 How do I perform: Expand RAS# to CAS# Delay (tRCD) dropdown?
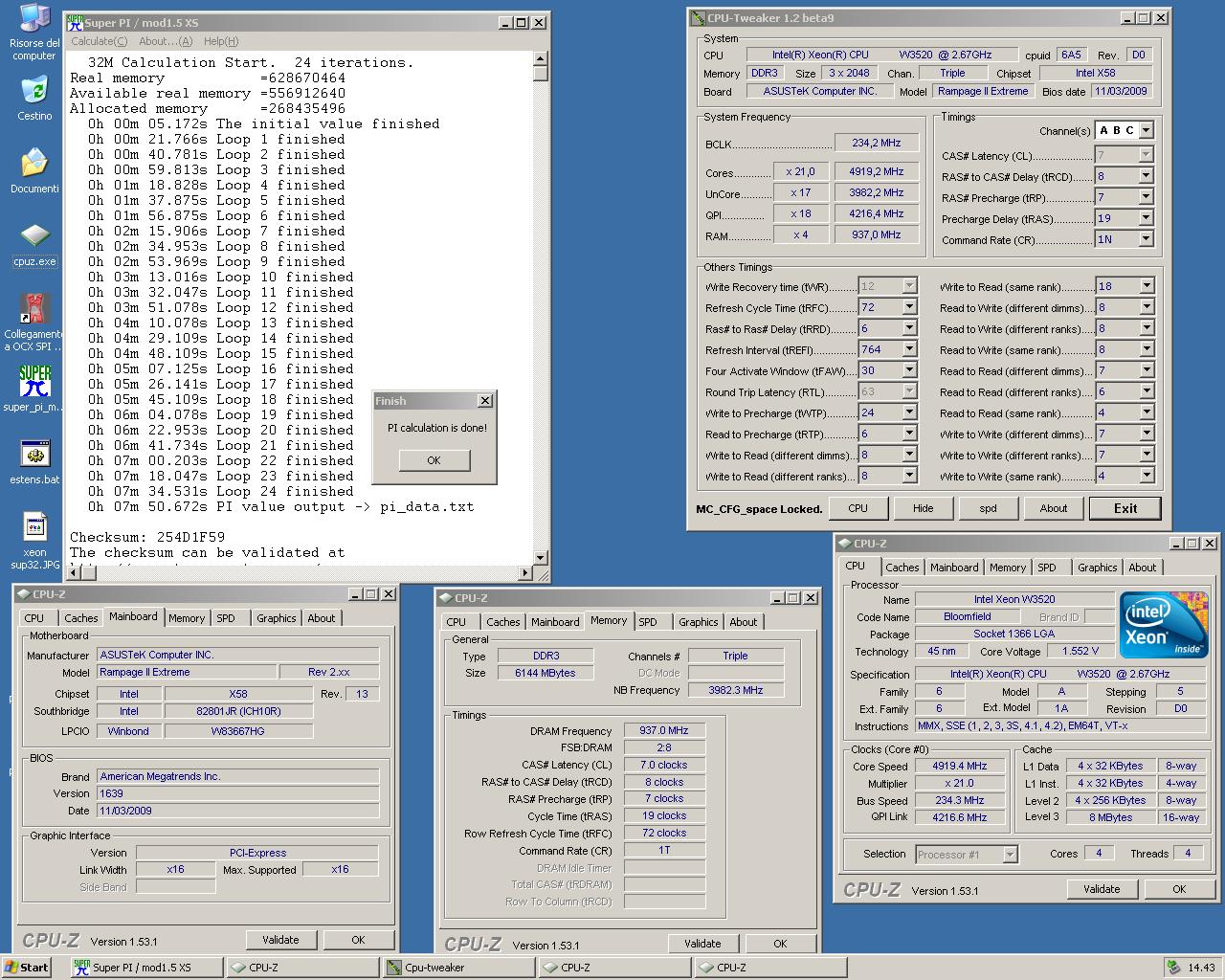(1146, 176)
